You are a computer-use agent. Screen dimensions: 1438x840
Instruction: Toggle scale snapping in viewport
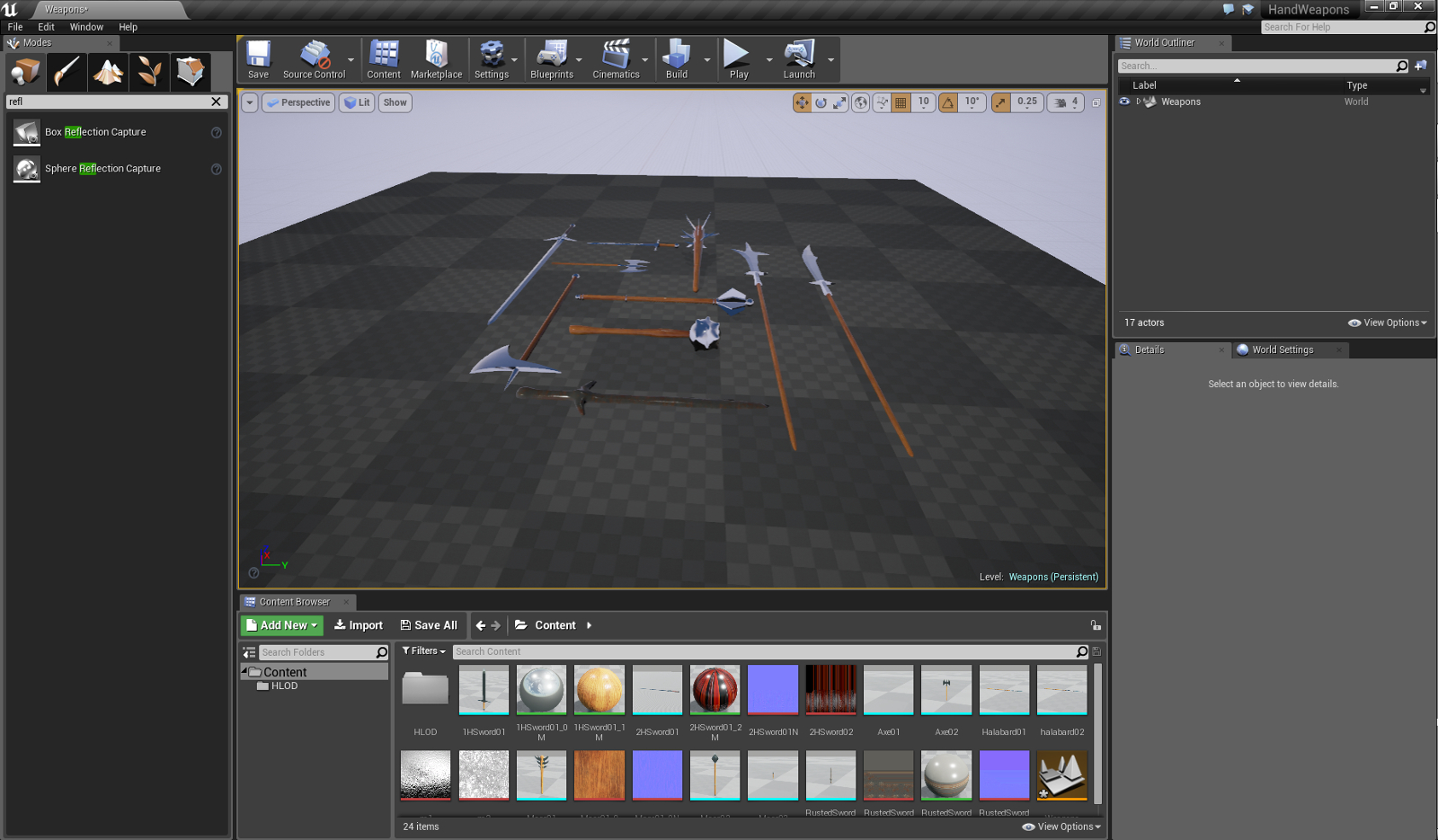point(1000,102)
